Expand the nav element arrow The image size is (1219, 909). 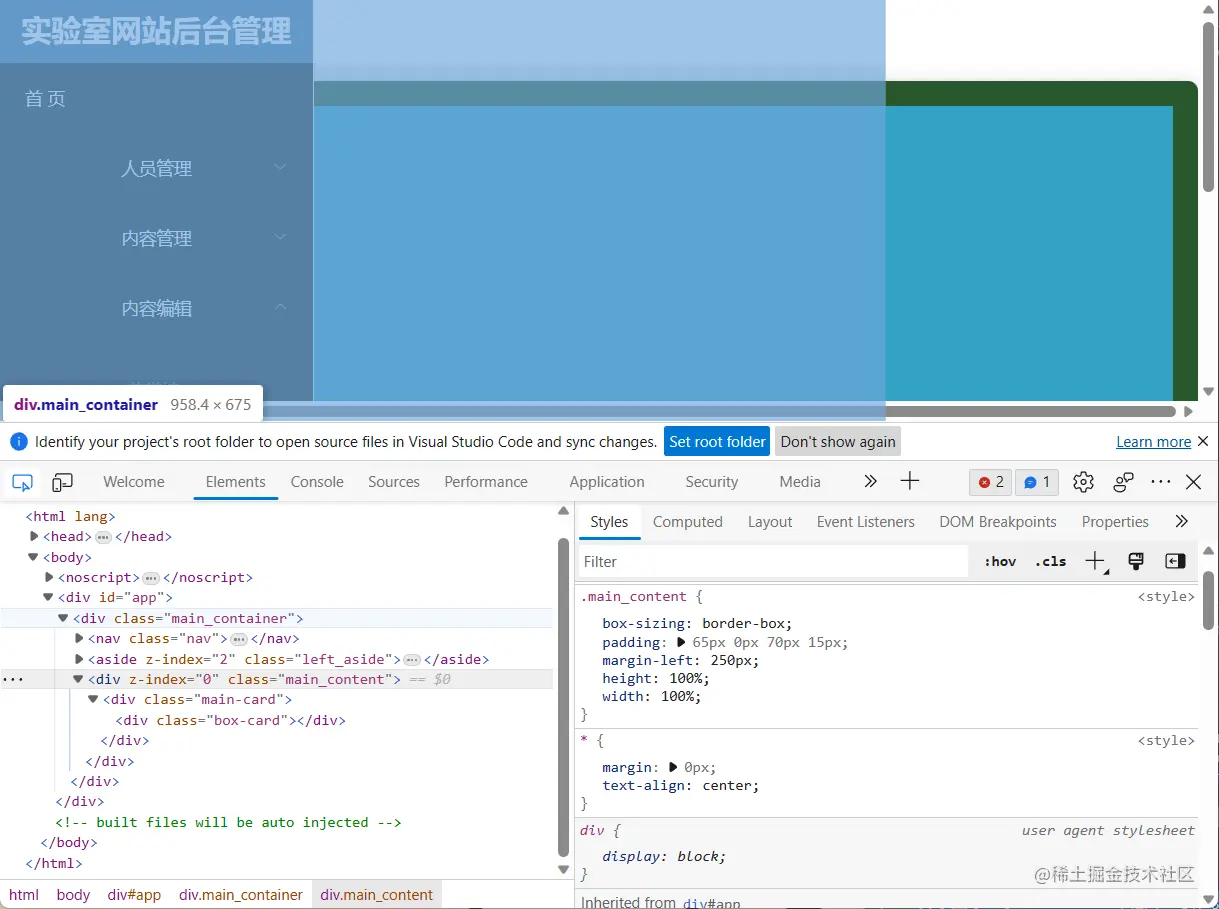(80, 639)
